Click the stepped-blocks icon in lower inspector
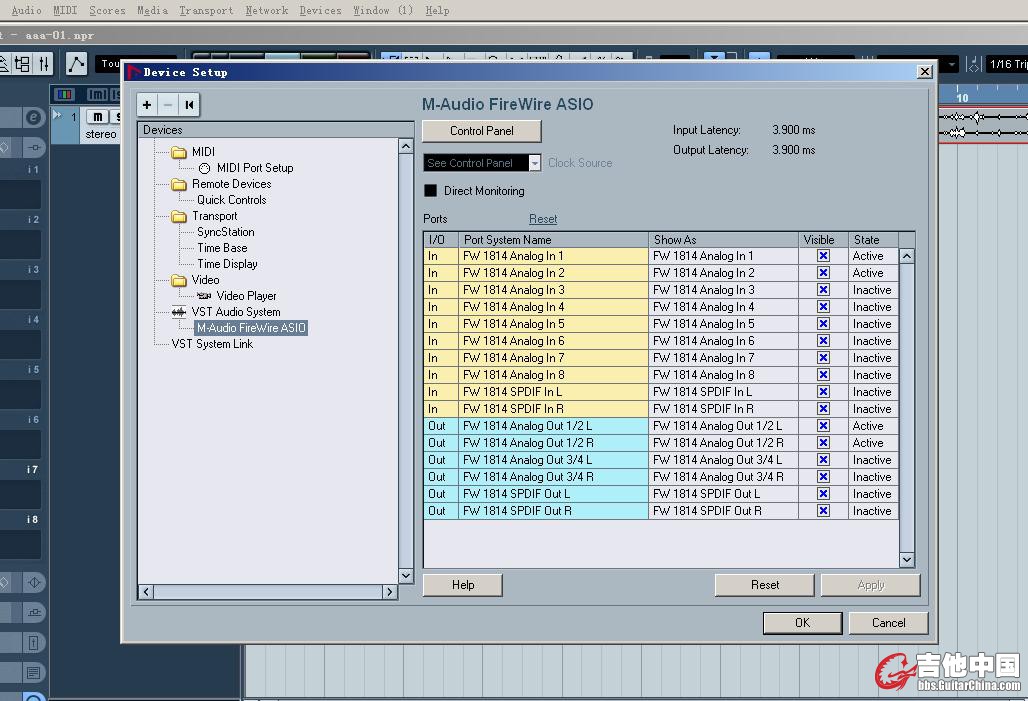Viewport: 1028px width, 701px height. tap(34, 612)
